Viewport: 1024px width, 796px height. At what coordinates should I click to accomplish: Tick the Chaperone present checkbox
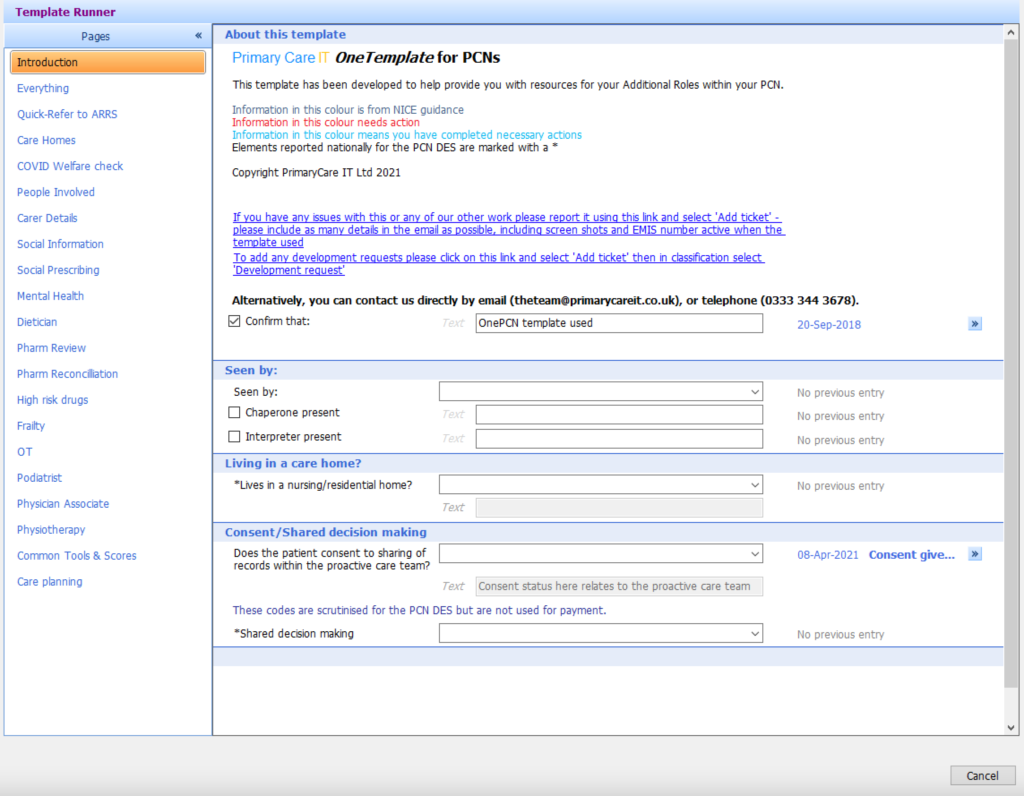234,413
